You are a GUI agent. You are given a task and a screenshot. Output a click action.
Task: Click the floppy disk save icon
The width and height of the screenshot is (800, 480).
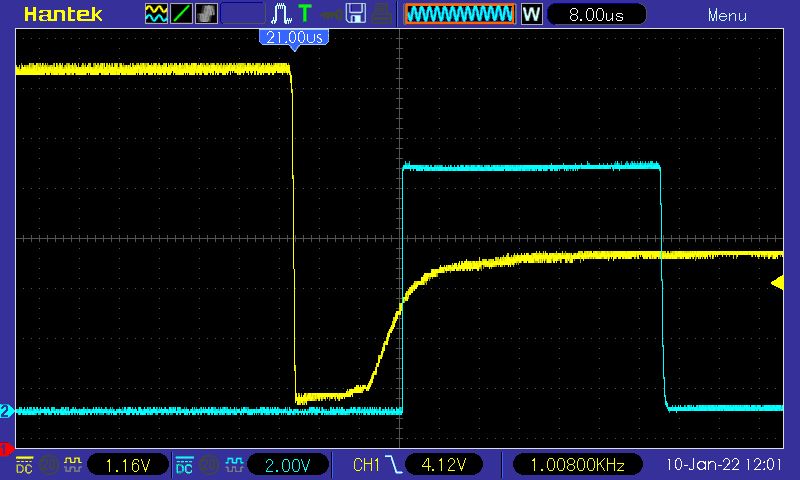pos(356,14)
